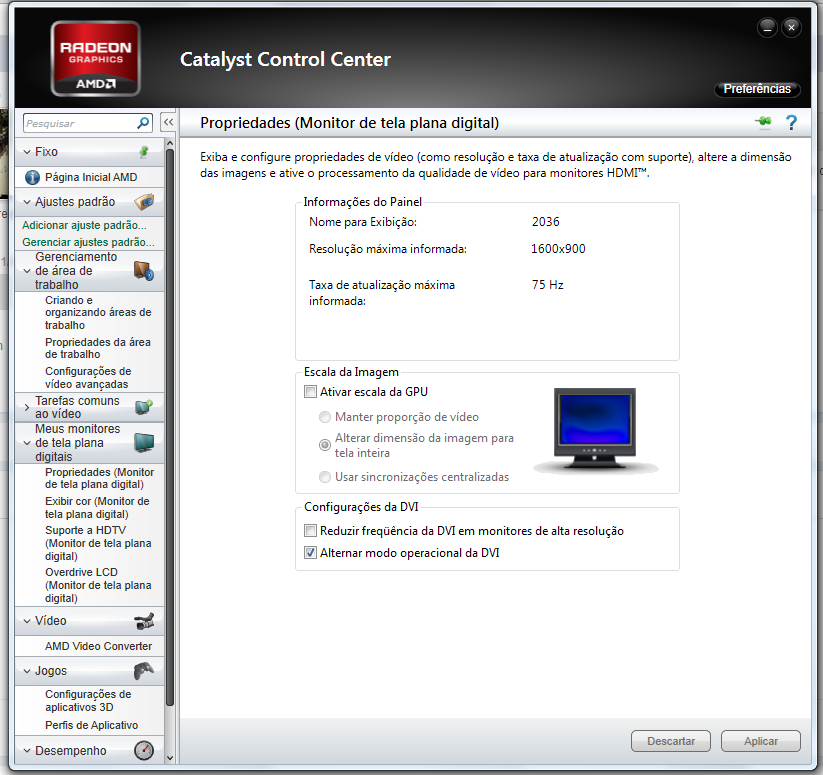Screen dimensions: 823x775
Task: Click the display name value 2036
Action: (x=545, y=222)
